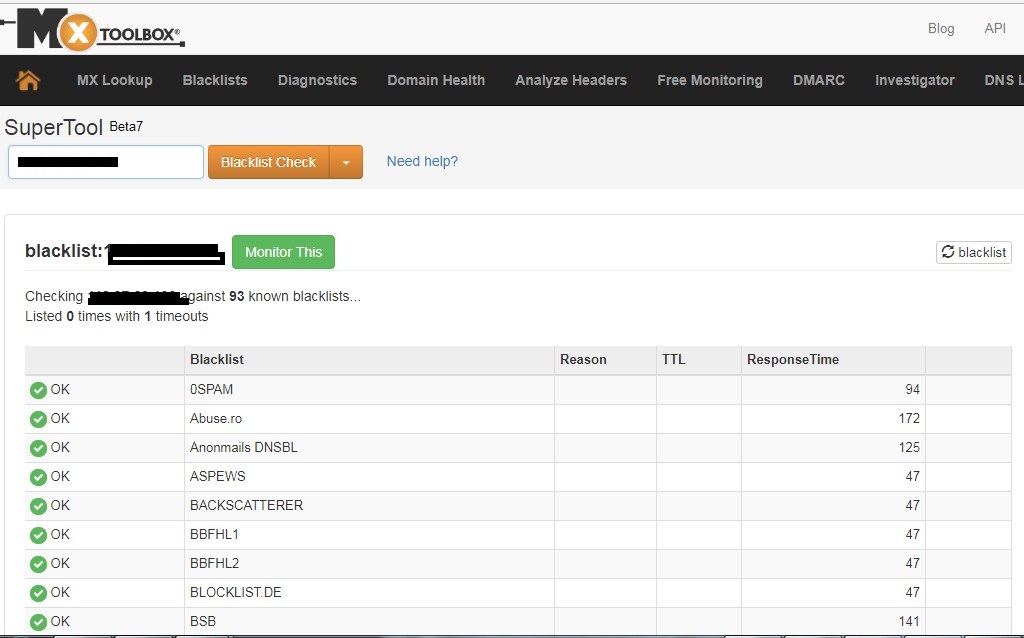
Task: Open the Domain Health menu item
Action: 436,80
